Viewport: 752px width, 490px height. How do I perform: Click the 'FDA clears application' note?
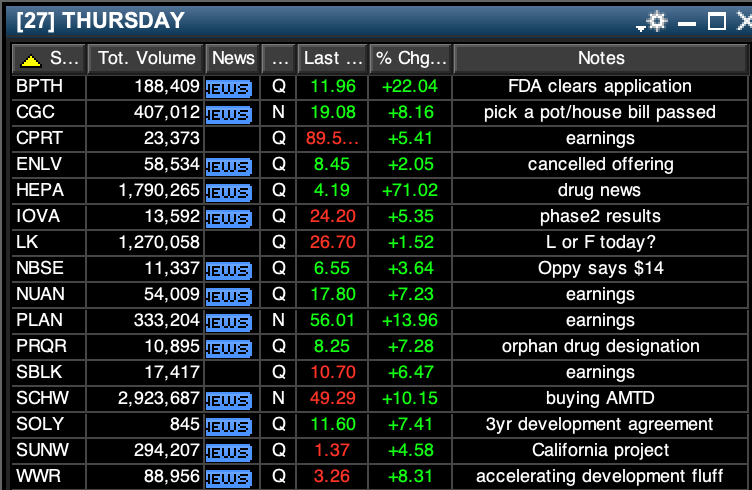599,86
